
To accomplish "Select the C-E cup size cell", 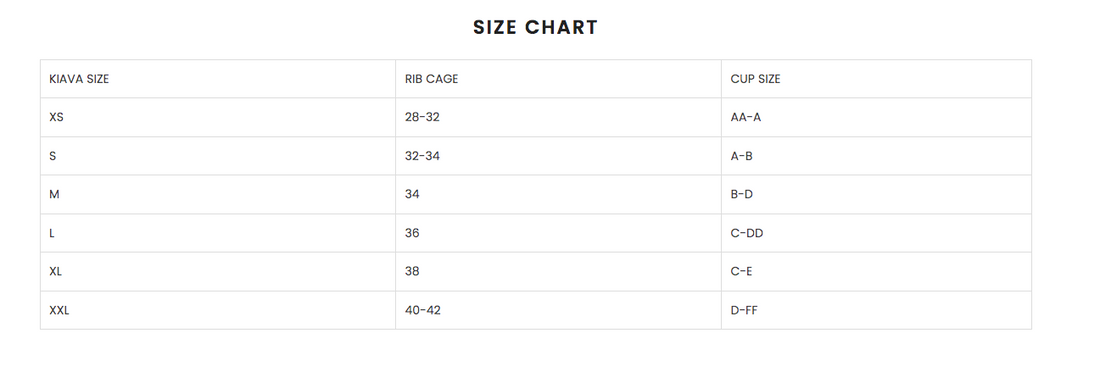I will pos(876,271).
